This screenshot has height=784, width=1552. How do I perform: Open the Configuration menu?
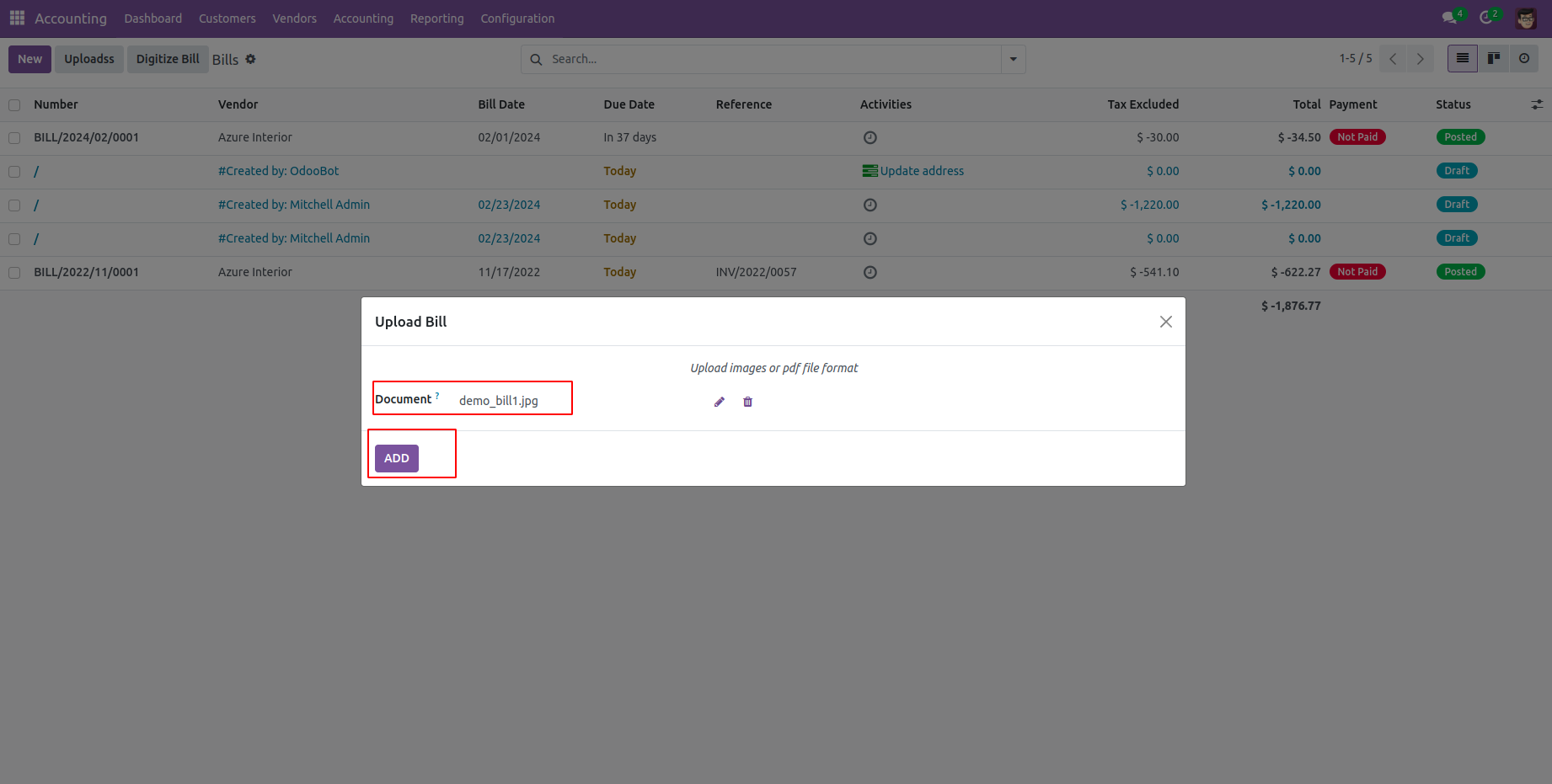517,19
